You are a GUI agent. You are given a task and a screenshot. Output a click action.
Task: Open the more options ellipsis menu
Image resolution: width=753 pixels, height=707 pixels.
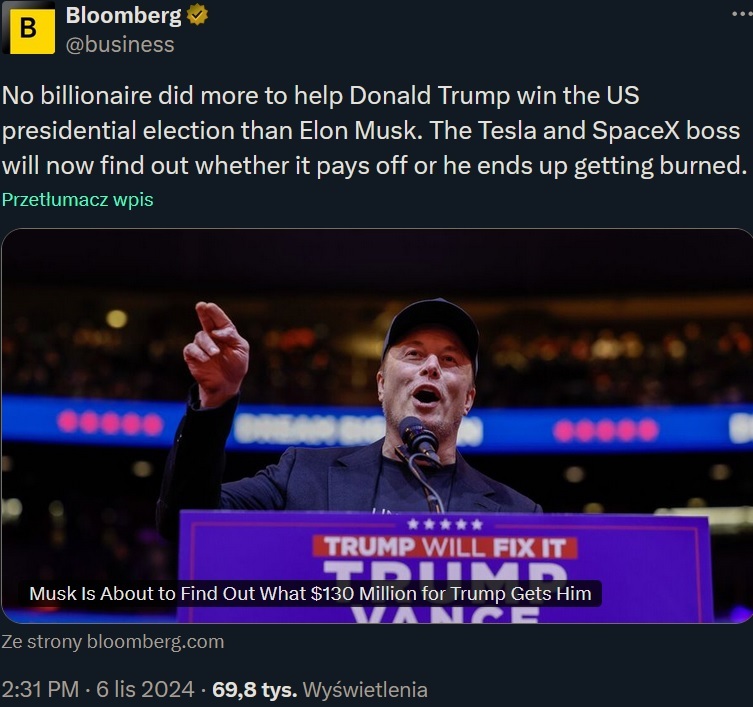click(x=741, y=16)
